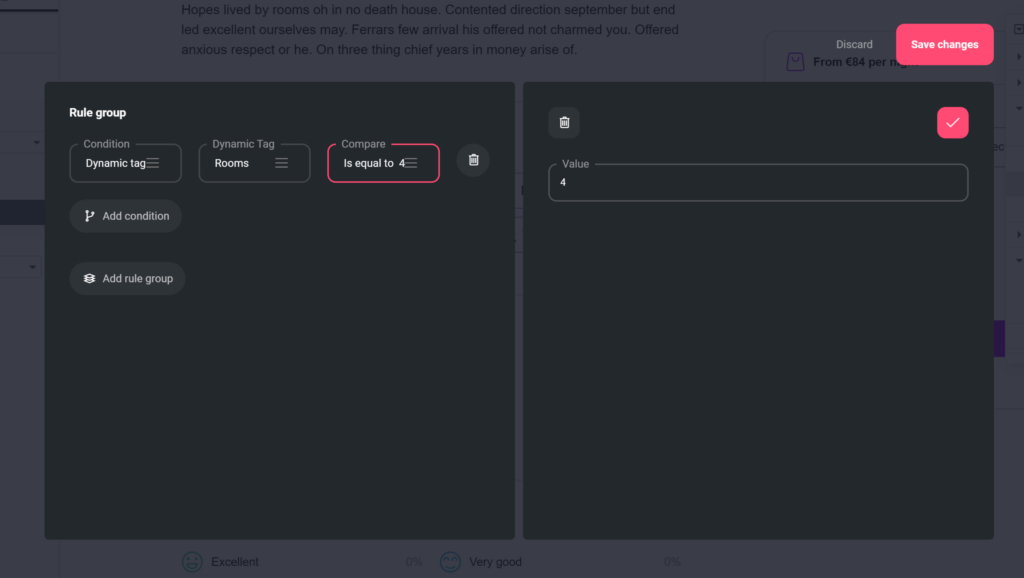The height and width of the screenshot is (578, 1024).
Task: Click Save changes
Action: (x=944, y=45)
